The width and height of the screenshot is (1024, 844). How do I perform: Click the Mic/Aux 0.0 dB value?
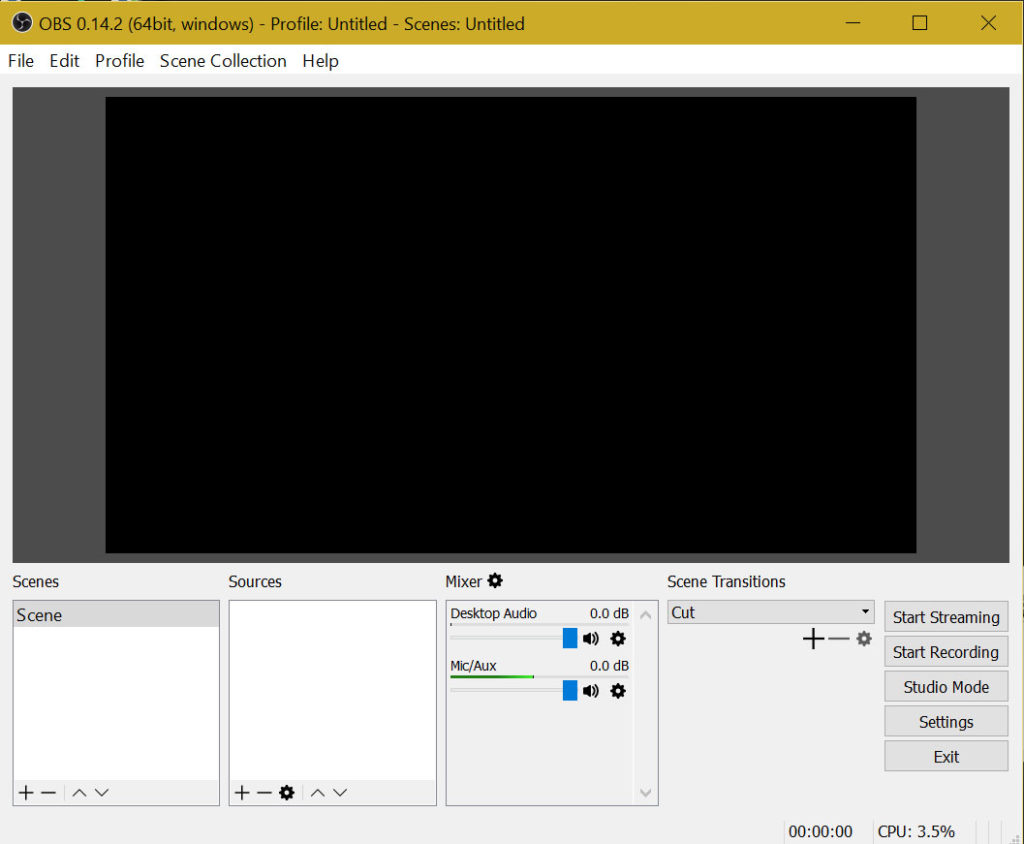tap(609, 666)
